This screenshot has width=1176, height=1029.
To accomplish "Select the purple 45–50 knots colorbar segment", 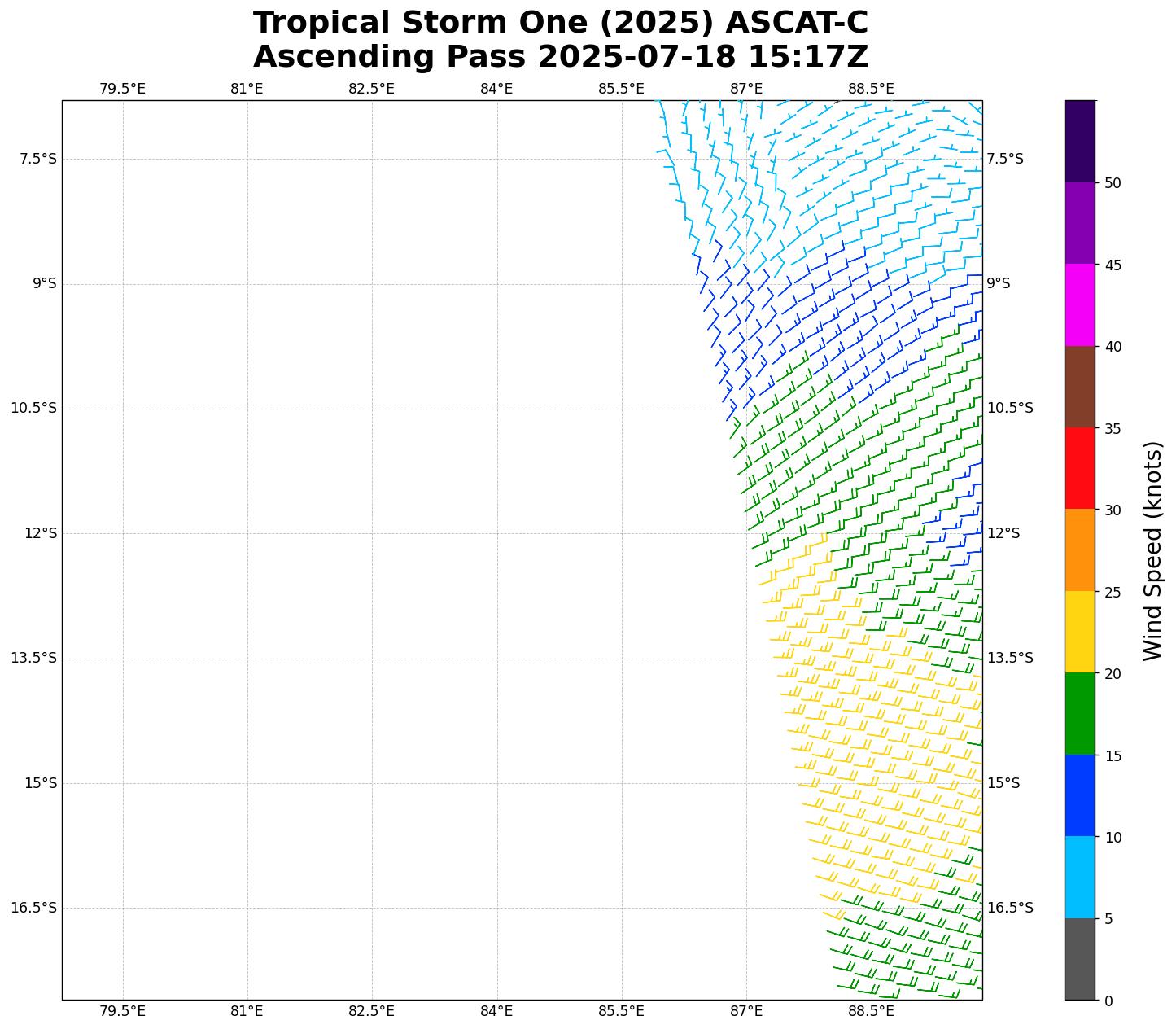I will [x=1080, y=223].
